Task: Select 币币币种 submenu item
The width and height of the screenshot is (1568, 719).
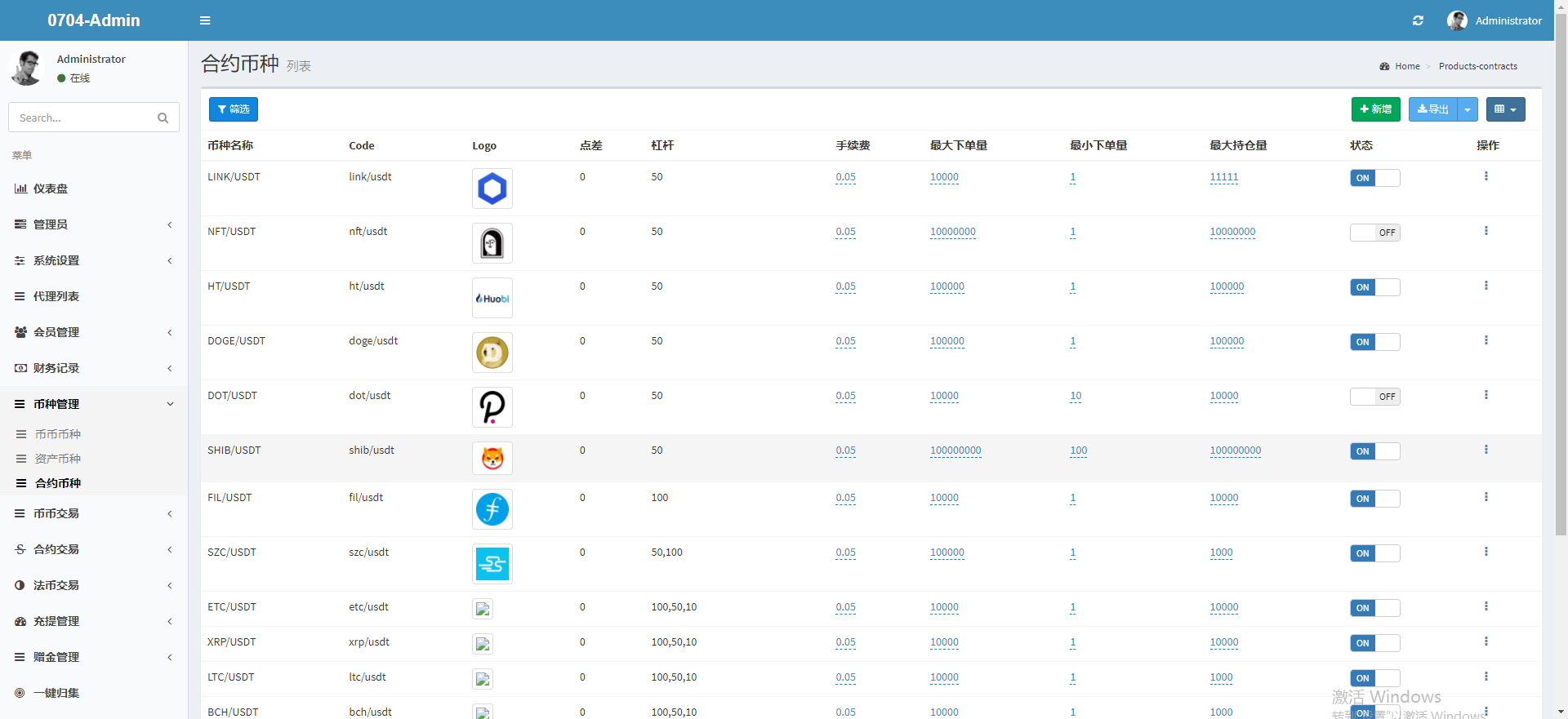Action: pos(94,434)
